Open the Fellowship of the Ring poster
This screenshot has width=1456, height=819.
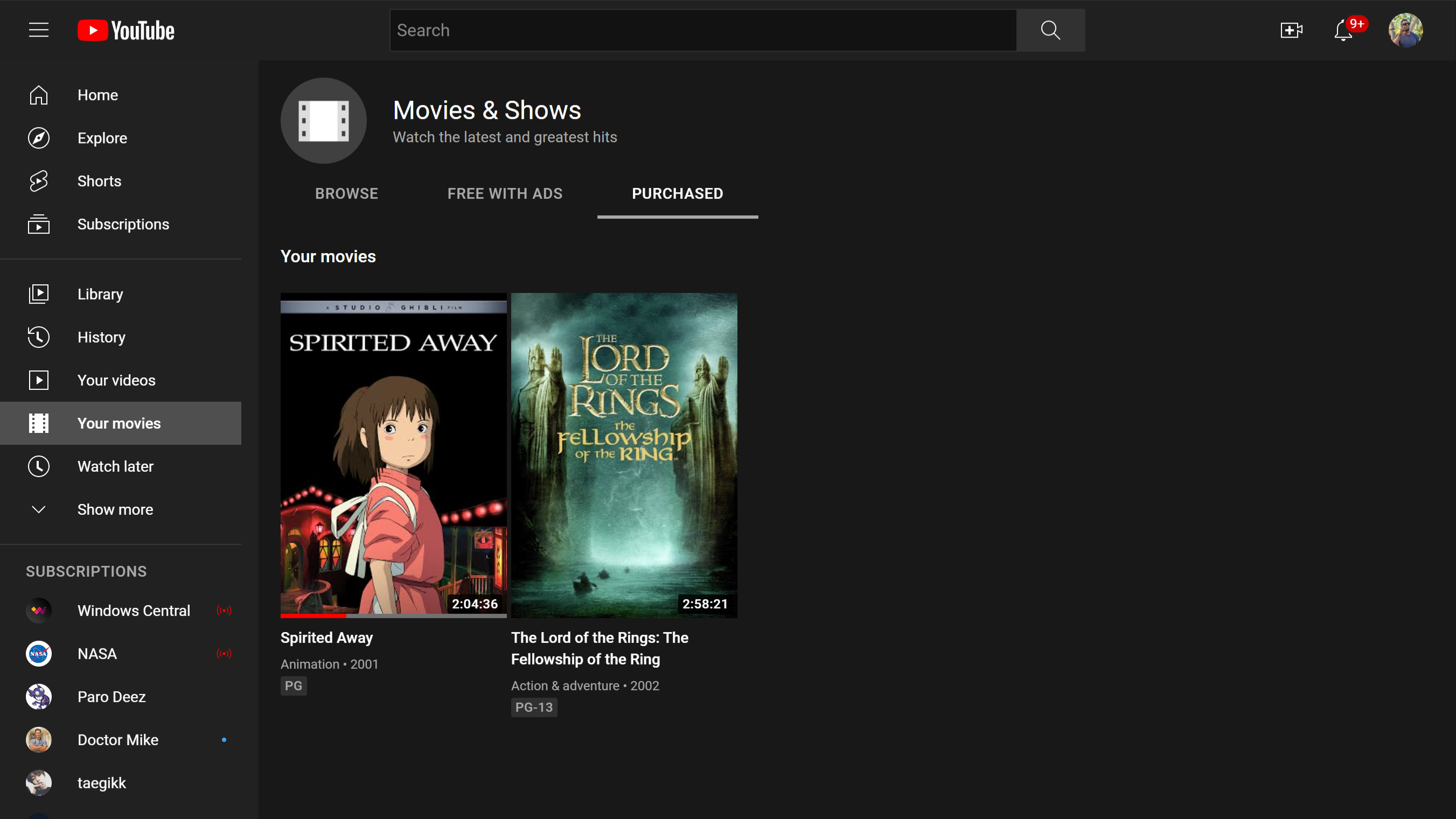(x=624, y=454)
